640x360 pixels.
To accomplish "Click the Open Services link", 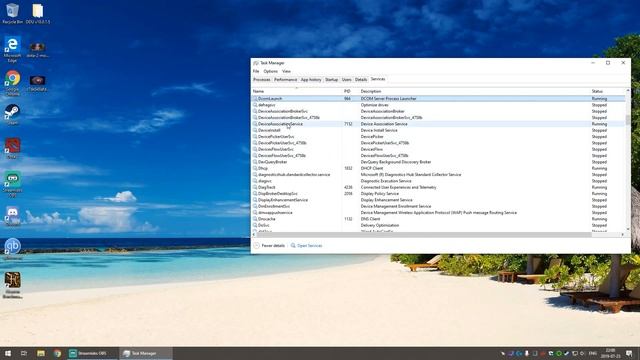I will click(x=309, y=245).
